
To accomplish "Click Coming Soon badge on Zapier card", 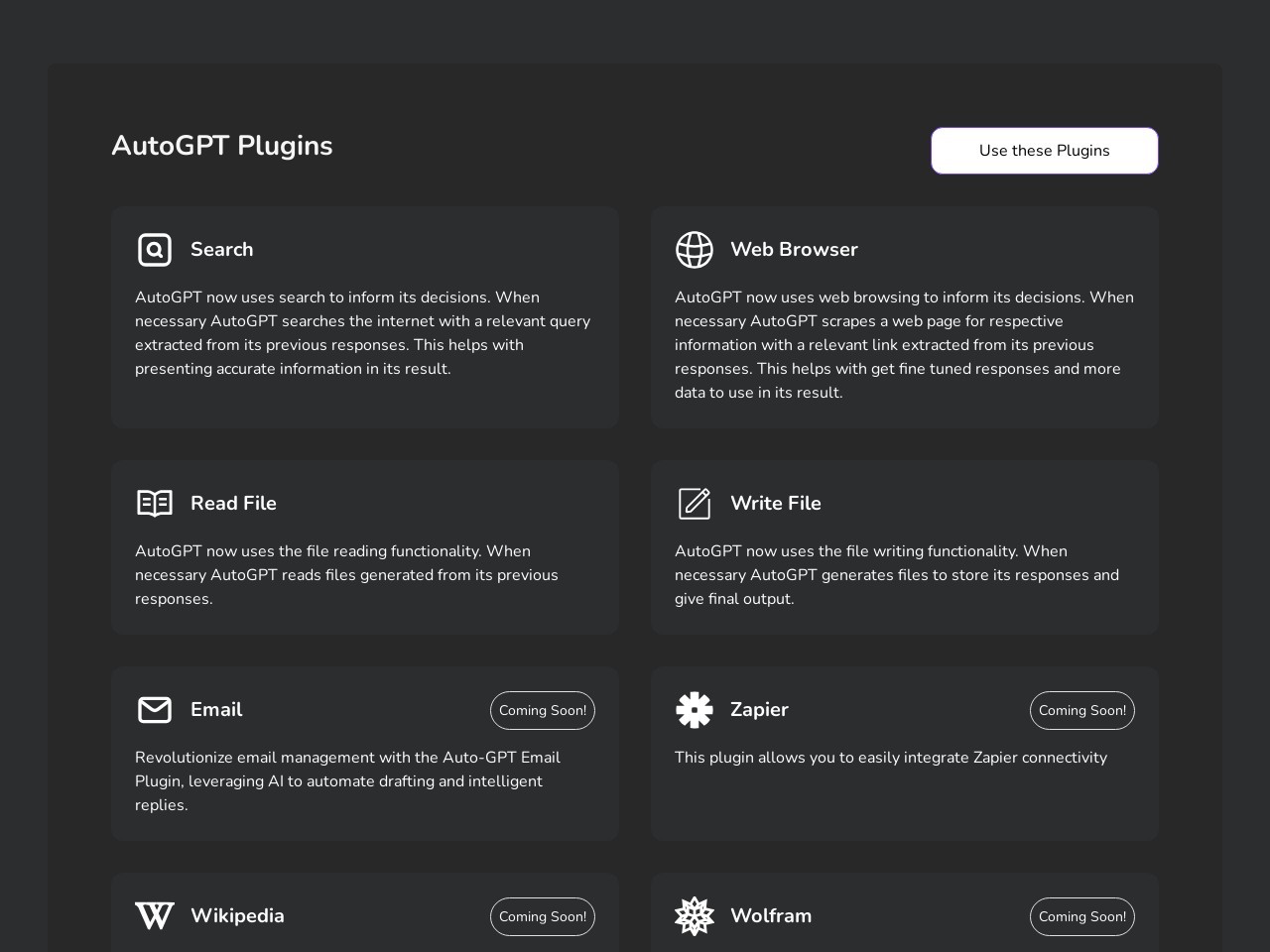I will pyautogui.click(x=1082, y=710).
